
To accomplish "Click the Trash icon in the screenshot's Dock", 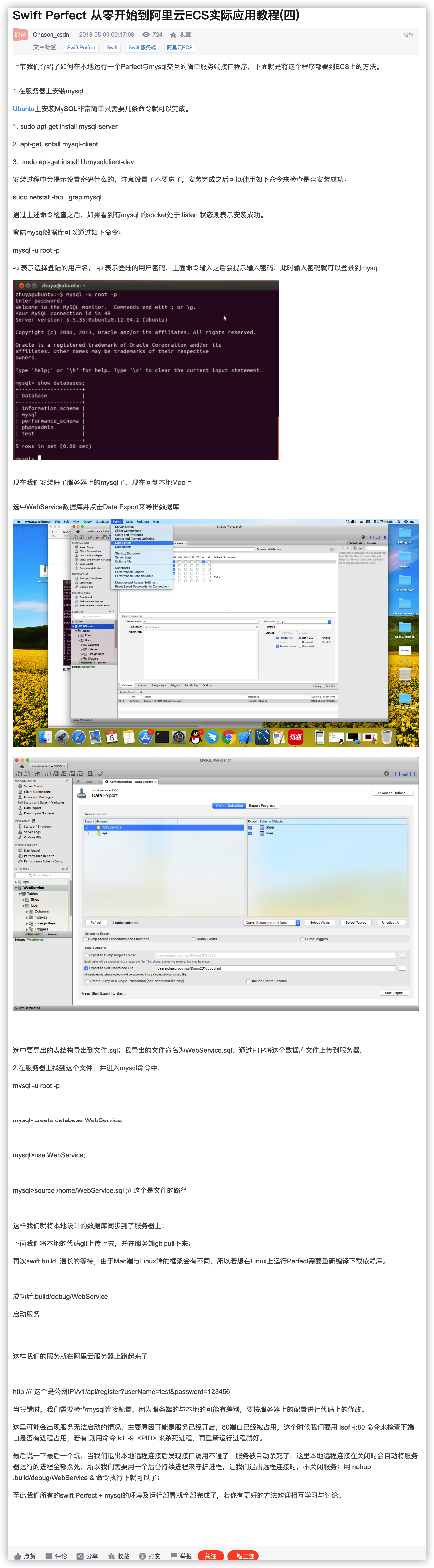I will click(x=386, y=737).
